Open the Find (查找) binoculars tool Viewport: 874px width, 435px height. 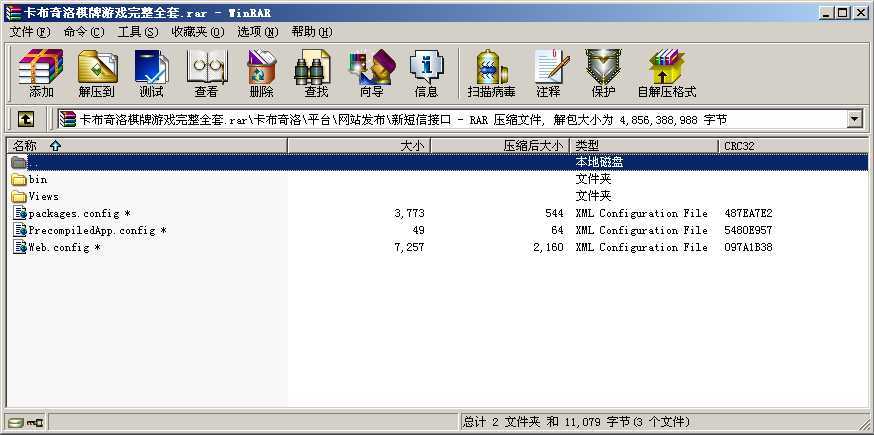click(316, 72)
